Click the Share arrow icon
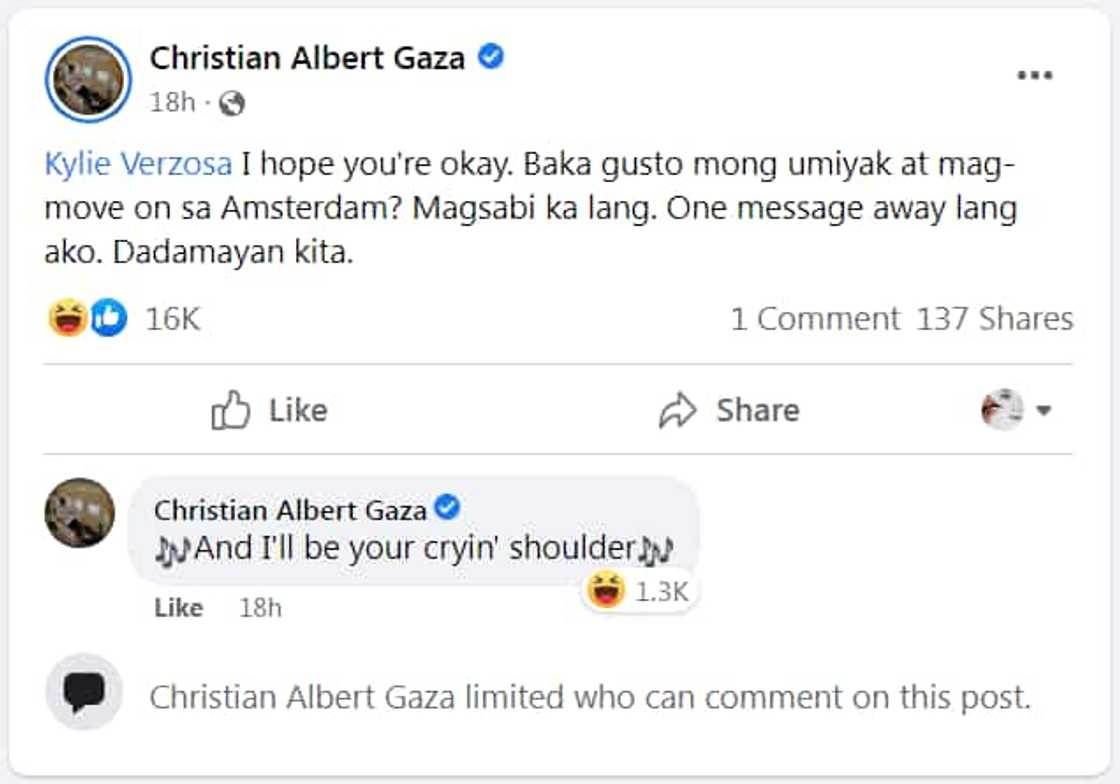This screenshot has height=784, width=1120. pyautogui.click(x=677, y=410)
